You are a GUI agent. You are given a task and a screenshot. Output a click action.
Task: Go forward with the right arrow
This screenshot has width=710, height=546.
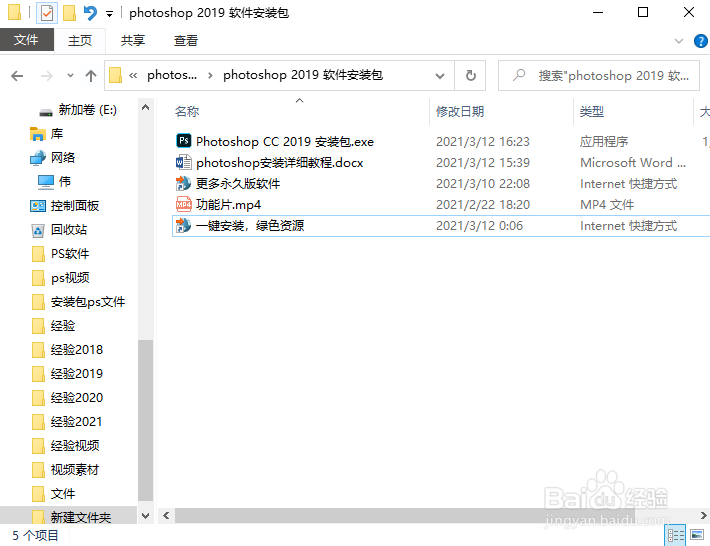click(x=47, y=76)
